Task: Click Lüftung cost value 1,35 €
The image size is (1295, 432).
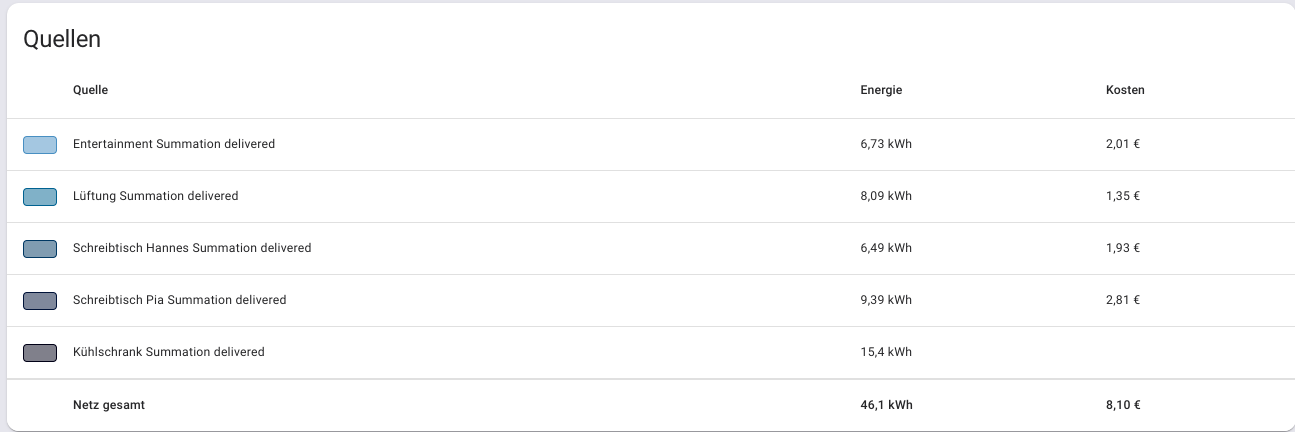Action: tap(1123, 196)
